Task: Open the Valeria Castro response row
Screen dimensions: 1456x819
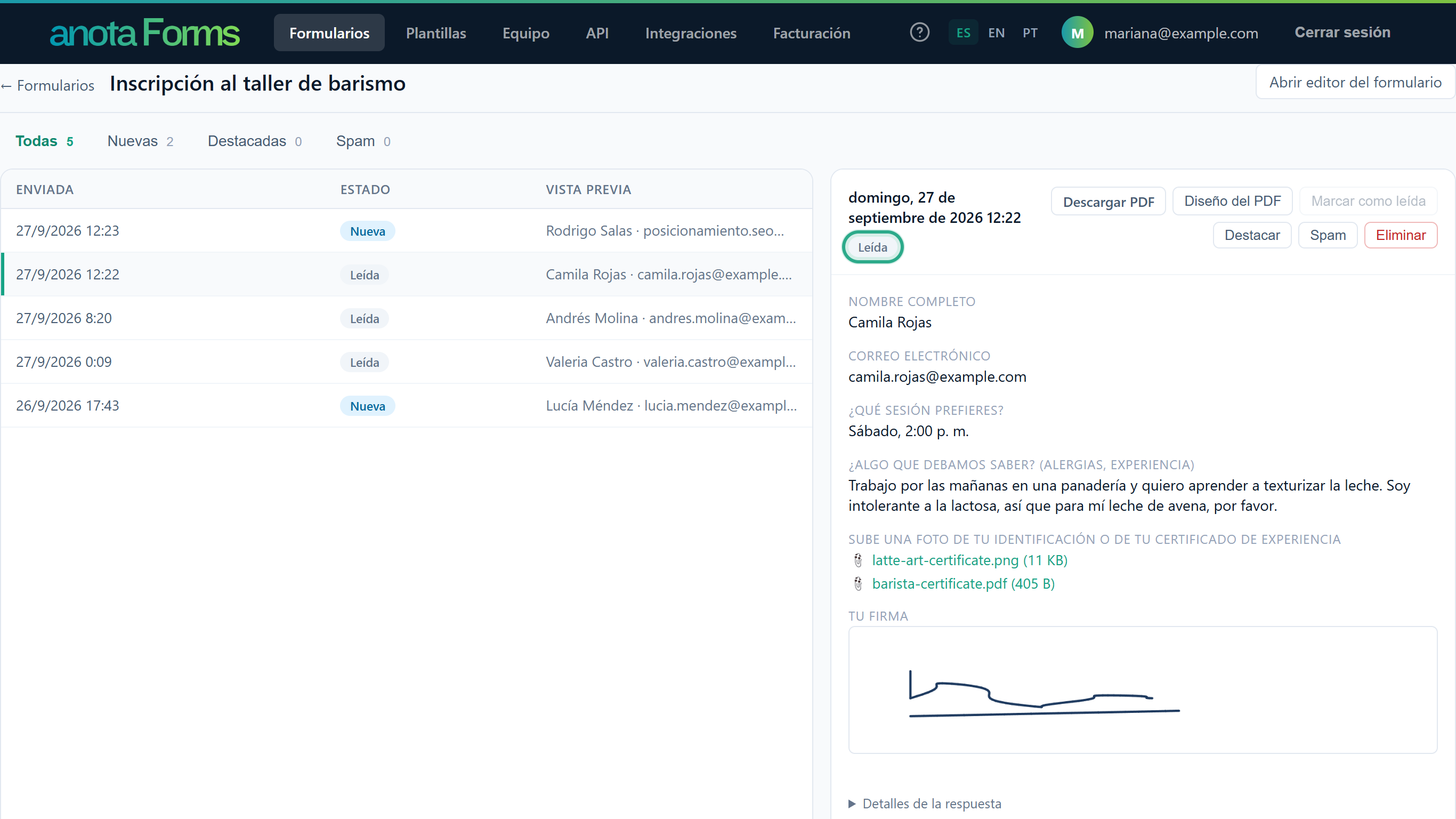Action: point(407,362)
